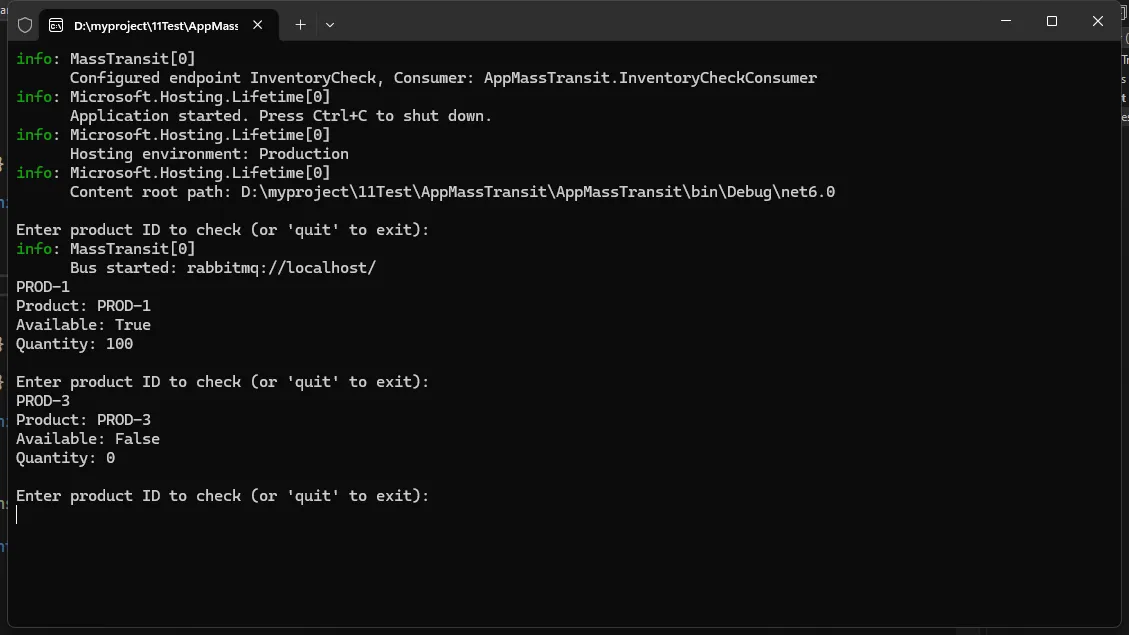
Task: Click the content root path text
Action: pyautogui.click(x=452, y=192)
